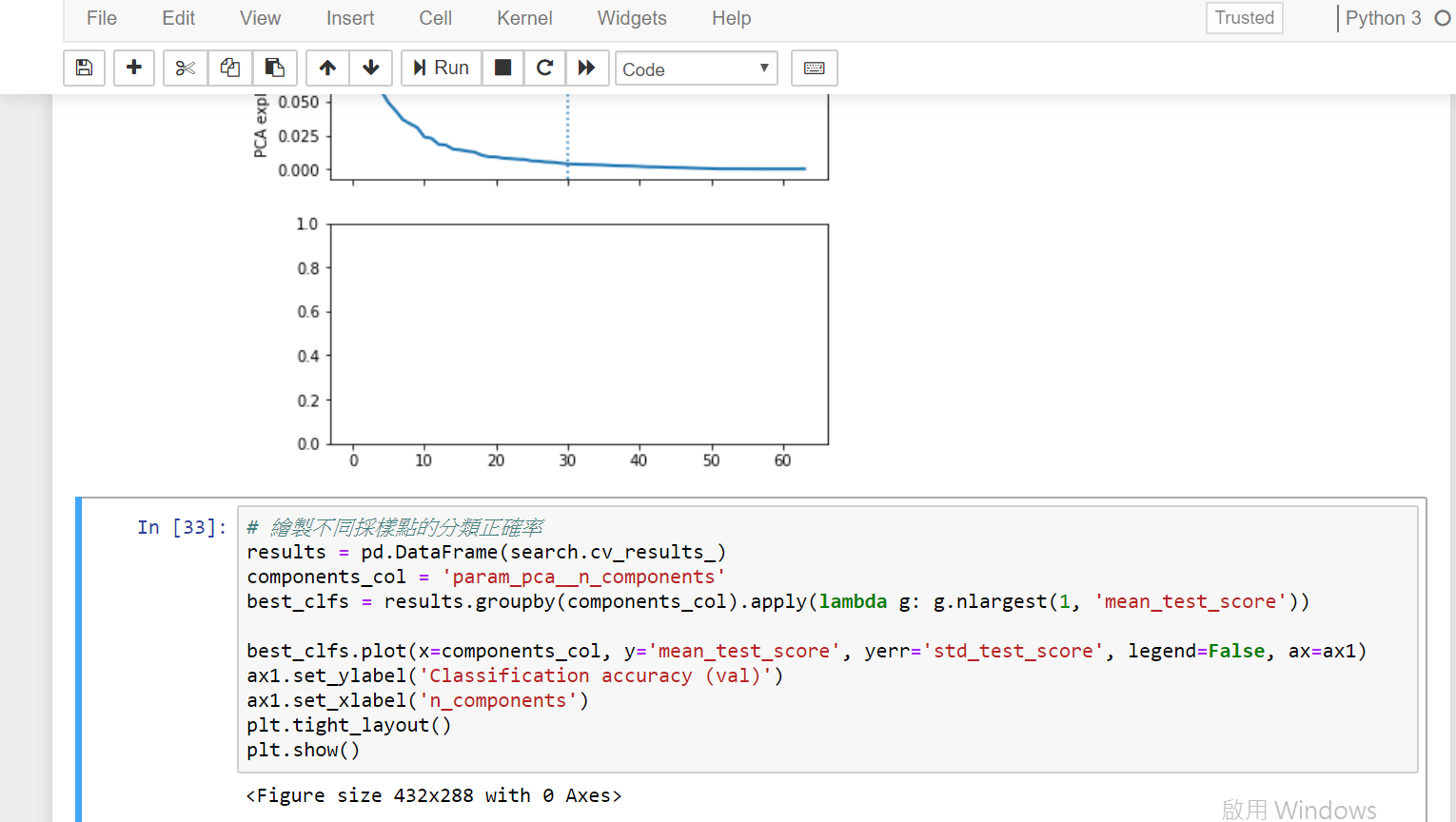
Task: Move selected cell down arrow
Action: 371,68
